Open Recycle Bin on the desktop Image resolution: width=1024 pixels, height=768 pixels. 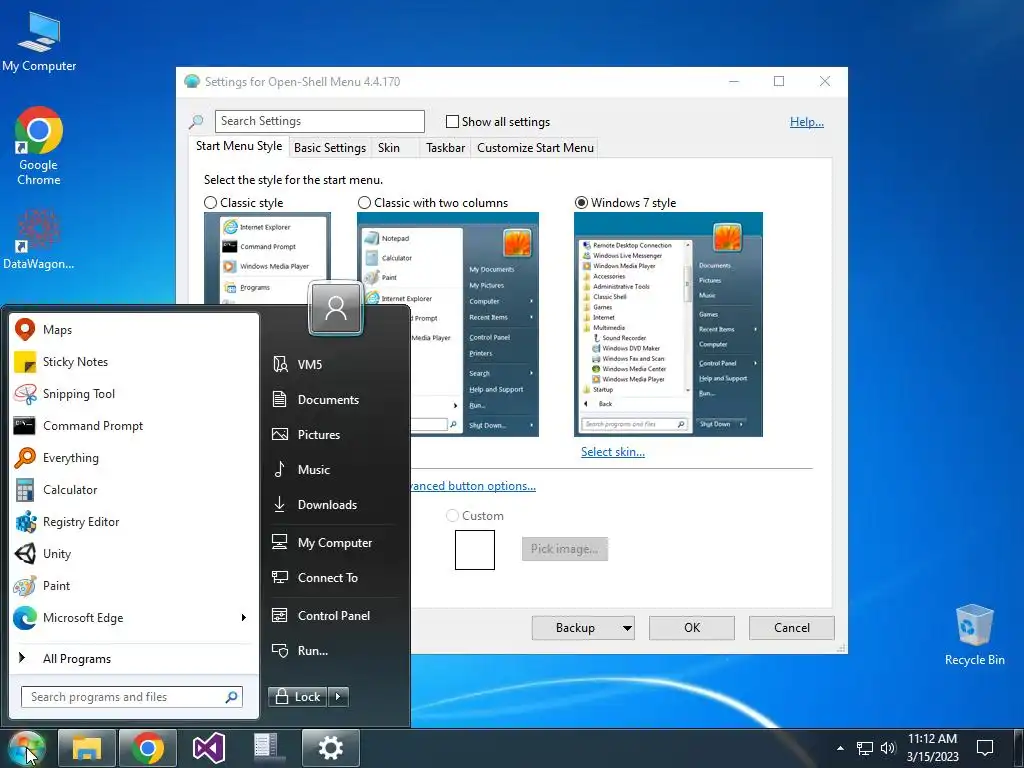(x=974, y=635)
